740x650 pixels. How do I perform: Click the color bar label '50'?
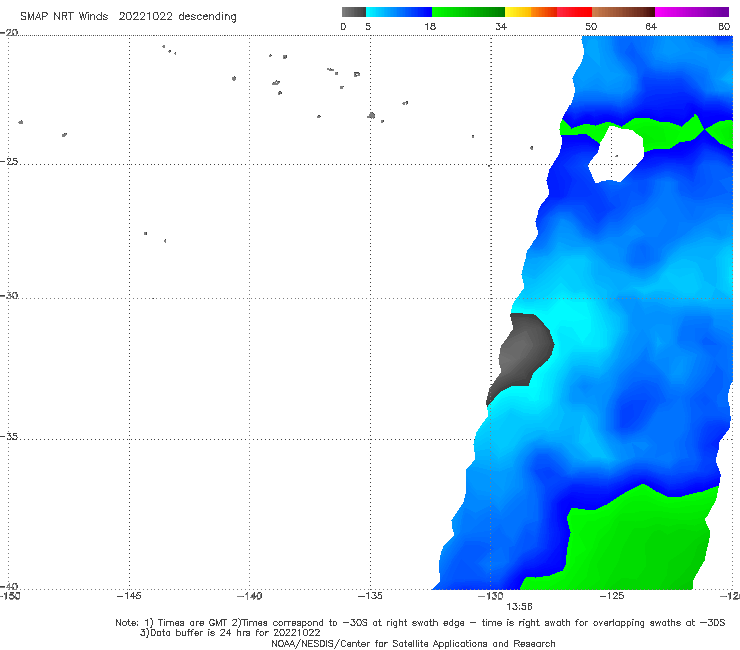[x=591, y=26]
